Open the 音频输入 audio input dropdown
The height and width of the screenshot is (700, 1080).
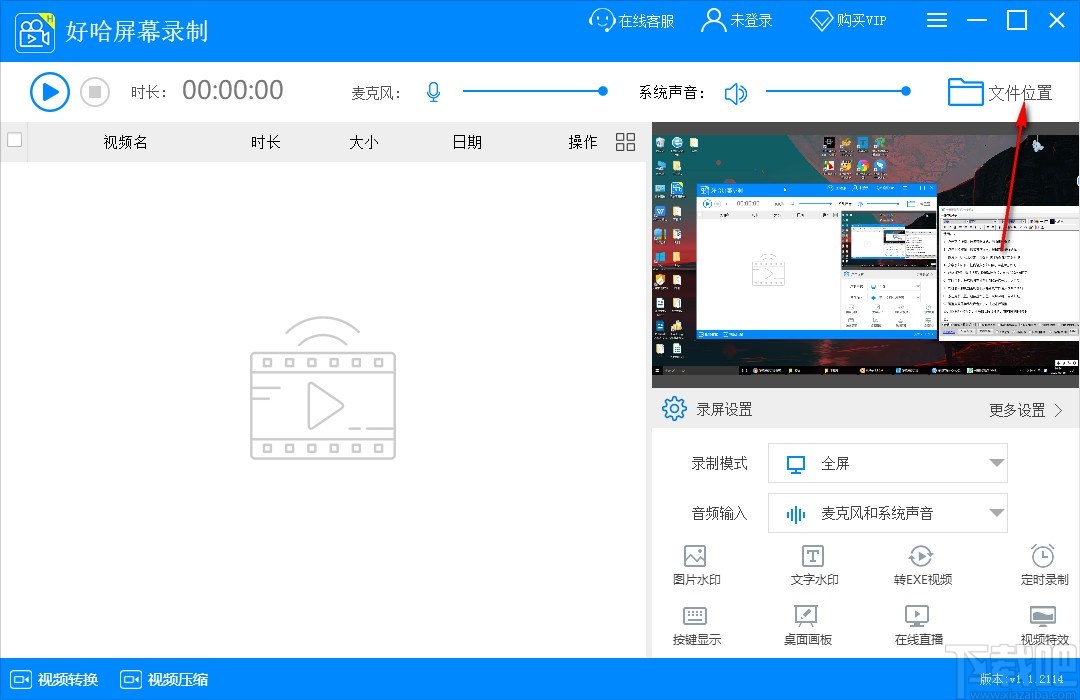tap(887, 513)
